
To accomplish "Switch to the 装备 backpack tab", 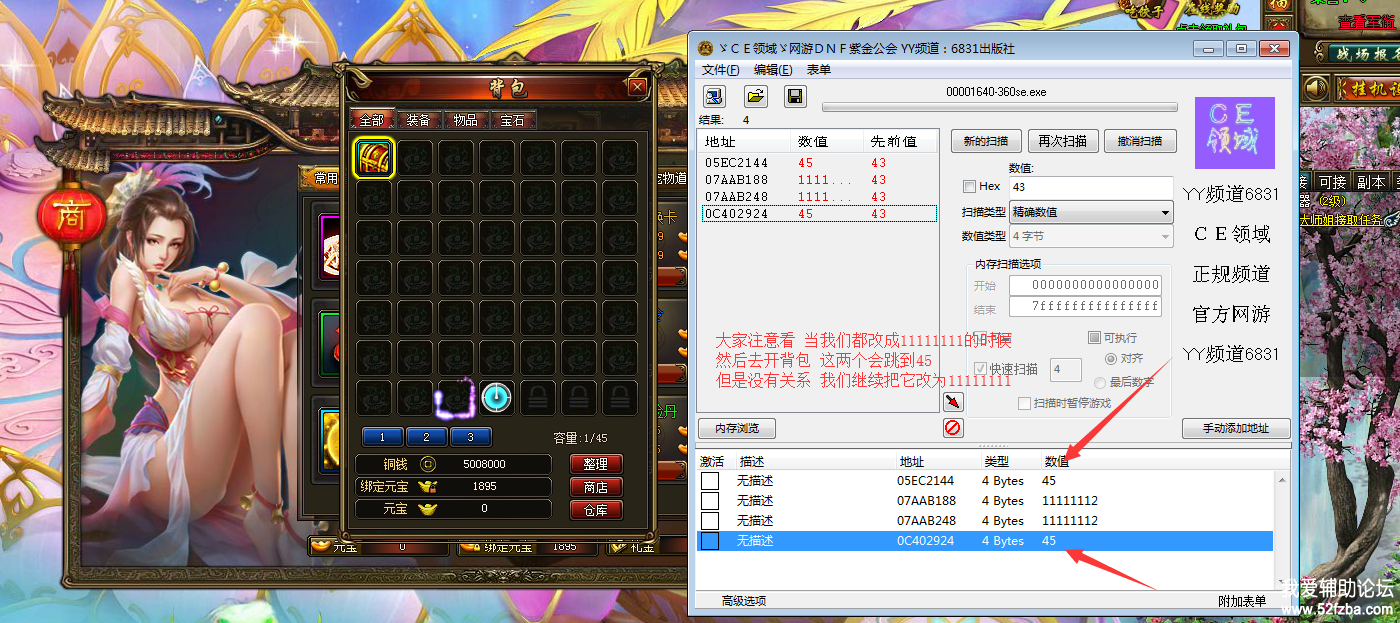I will pos(418,120).
